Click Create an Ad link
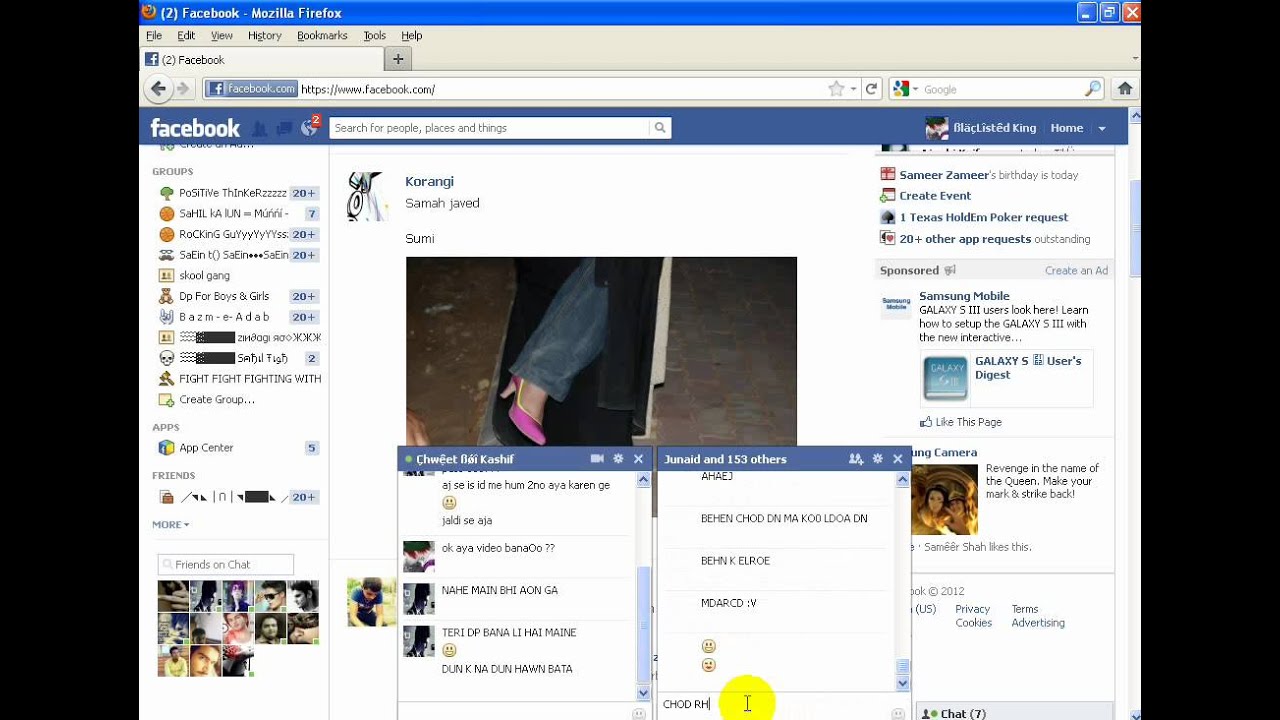The height and width of the screenshot is (720, 1280). [x=1076, y=270]
